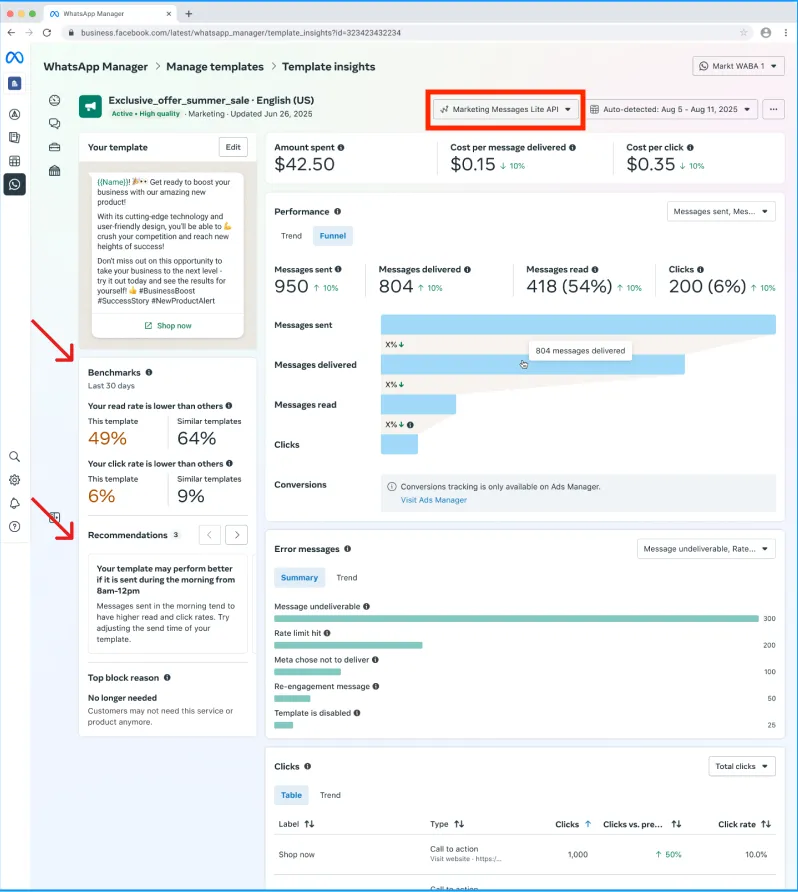
Task: Click the notifications bell icon
Action: (14, 503)
